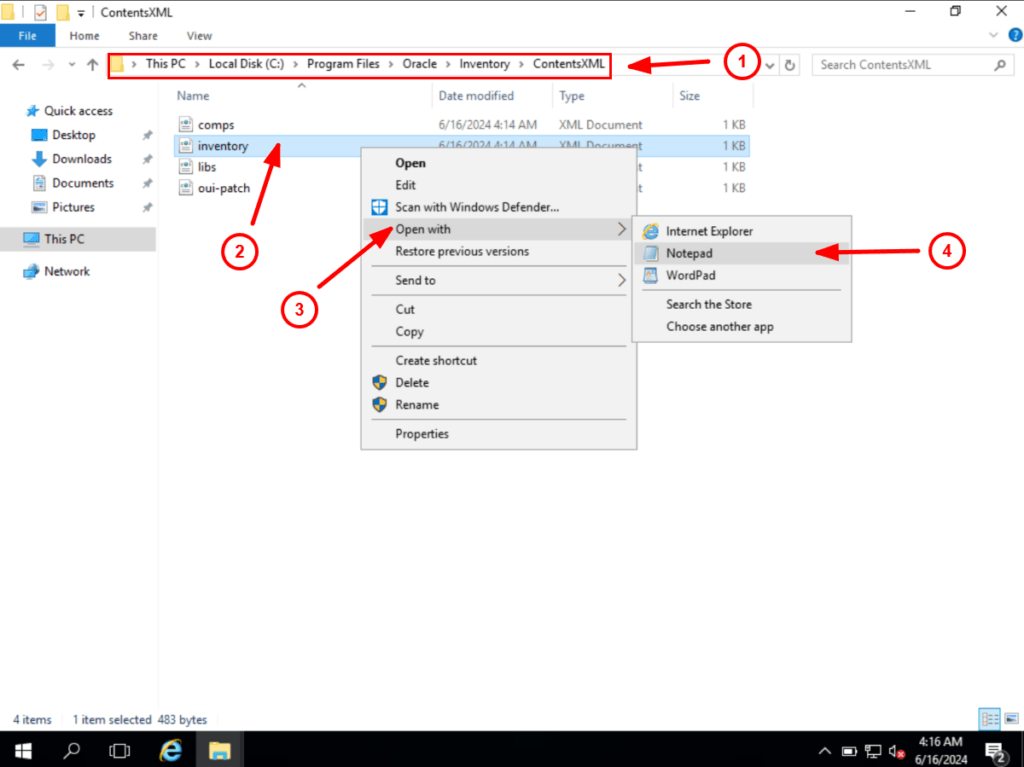Screen dimensions: 1024x767
Task: Select This PC in navigation pane
Action: coord(78,239)
